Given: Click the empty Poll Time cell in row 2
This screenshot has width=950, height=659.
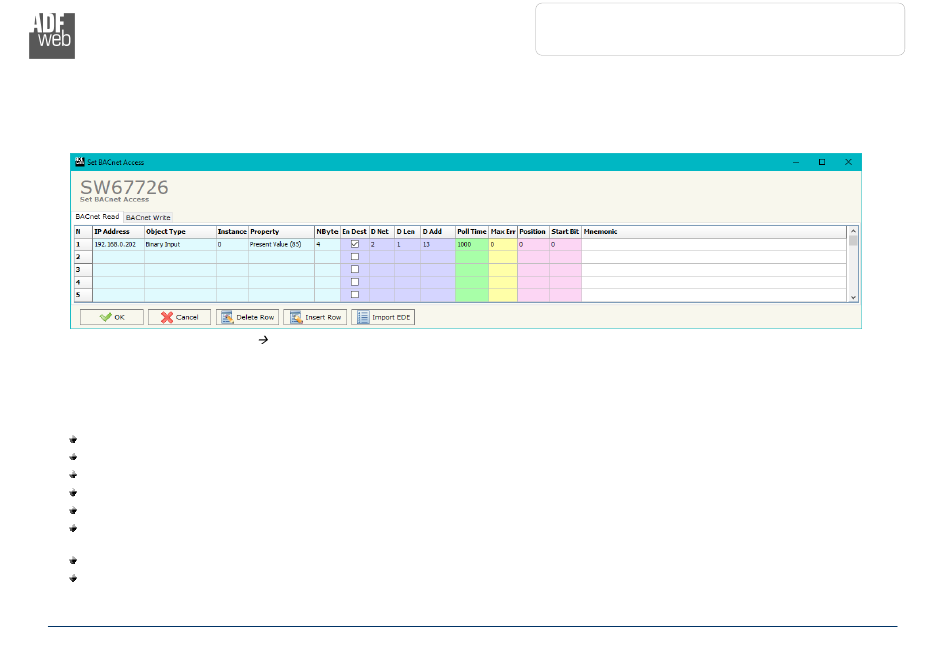Looking at the screenshot, I should (x=471, y=257).
